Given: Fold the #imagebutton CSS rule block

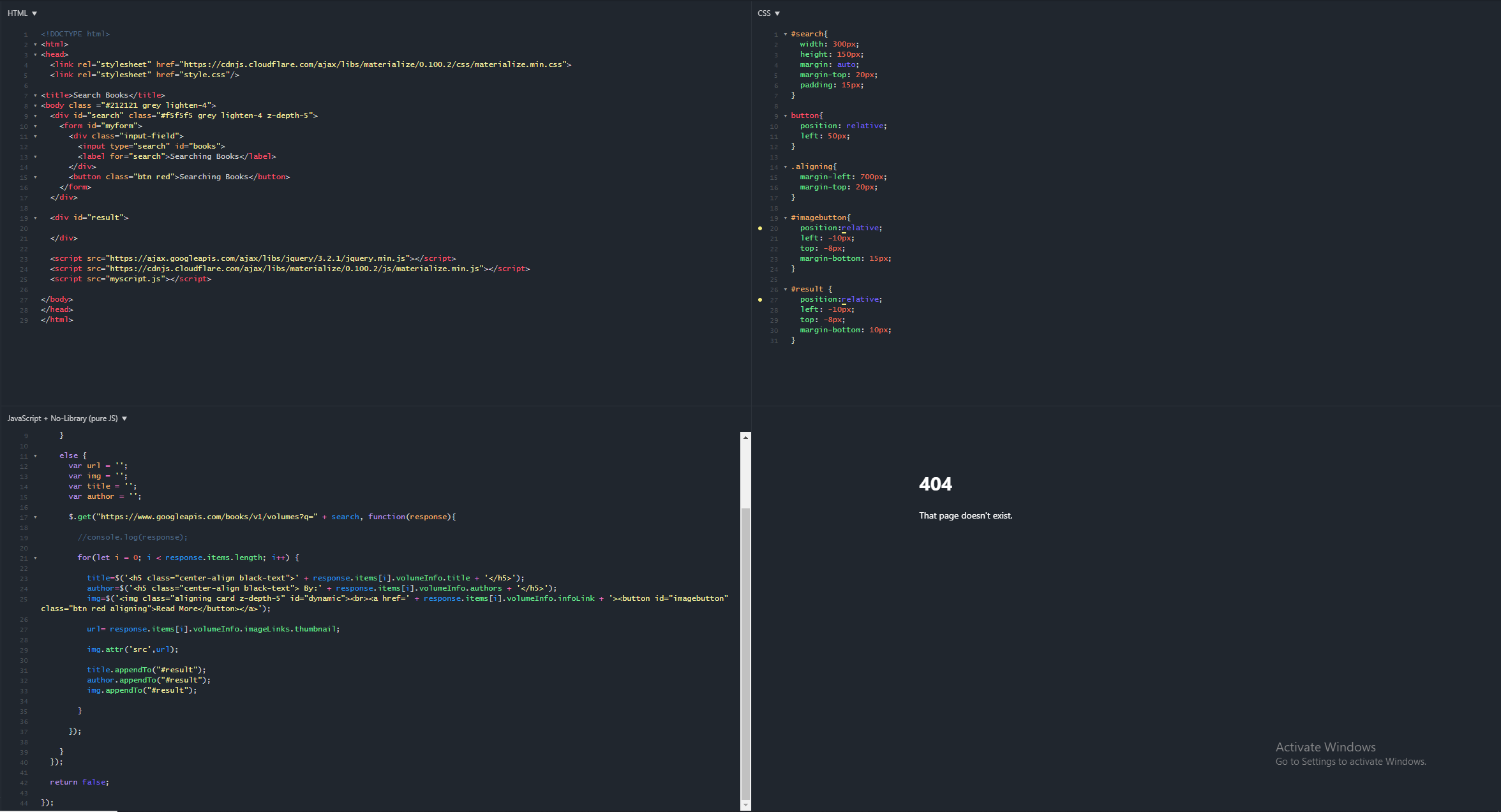Looking at the screenshot, I should coord(785,218).
